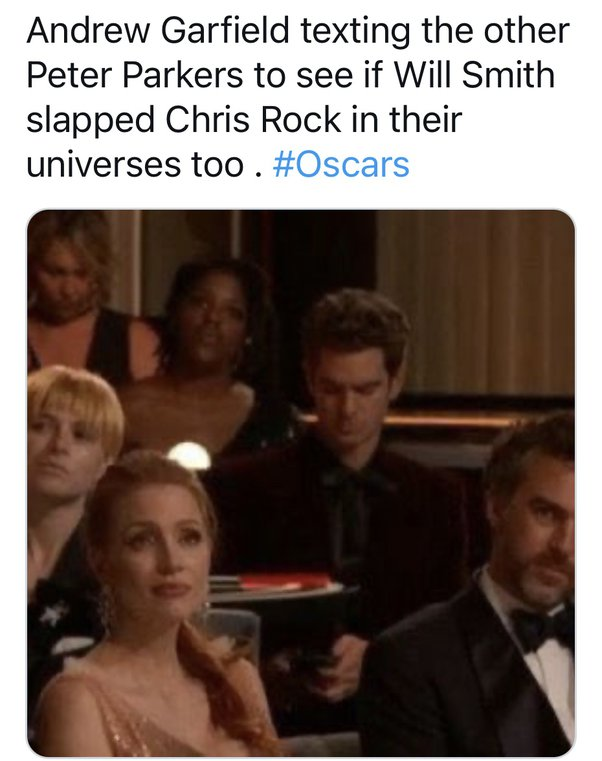Open the attached tweet photo
The image size is (602, 761).
point(301,483)
